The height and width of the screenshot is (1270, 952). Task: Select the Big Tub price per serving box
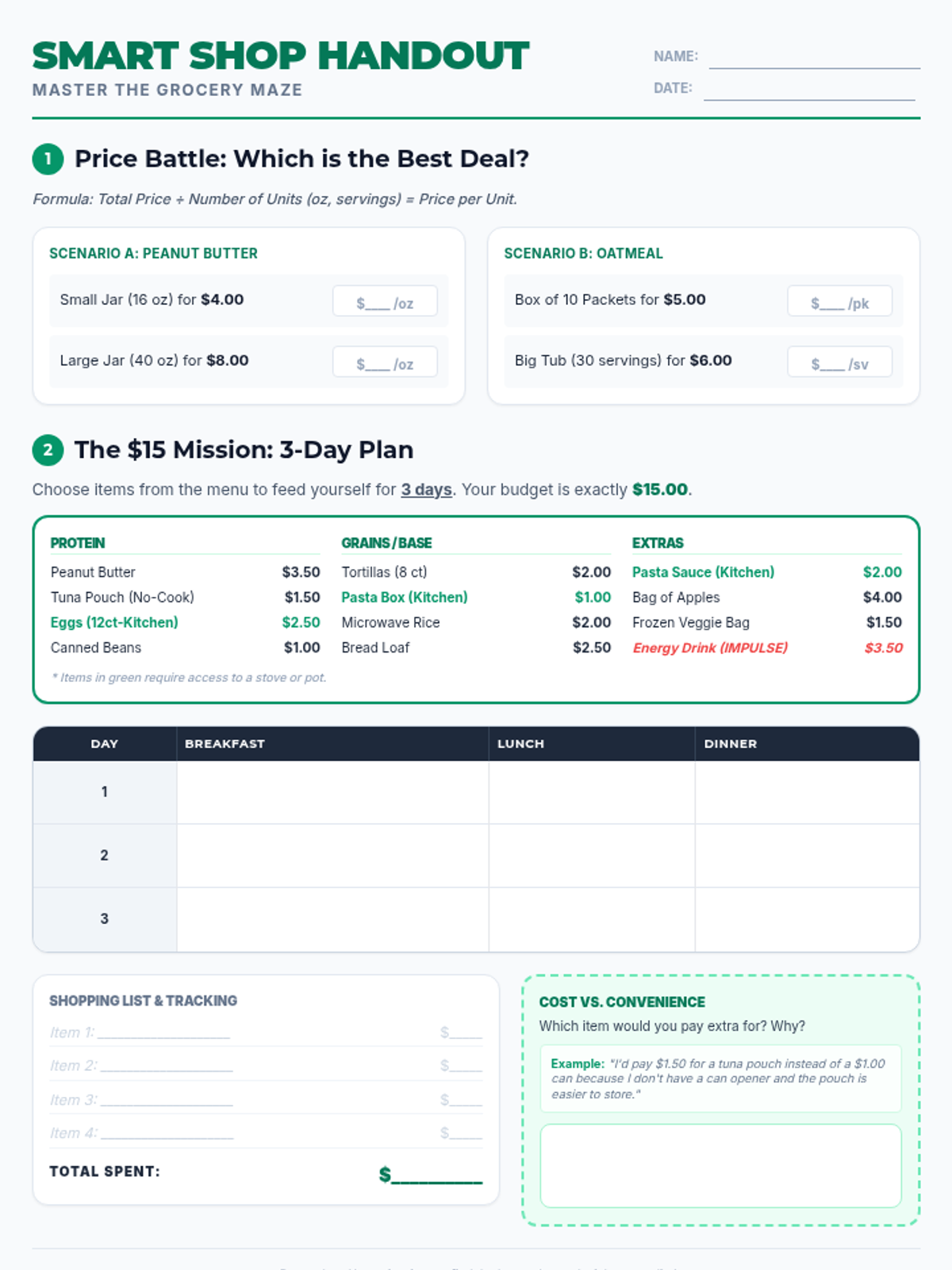pyautogui.click(x=839, y=363)
